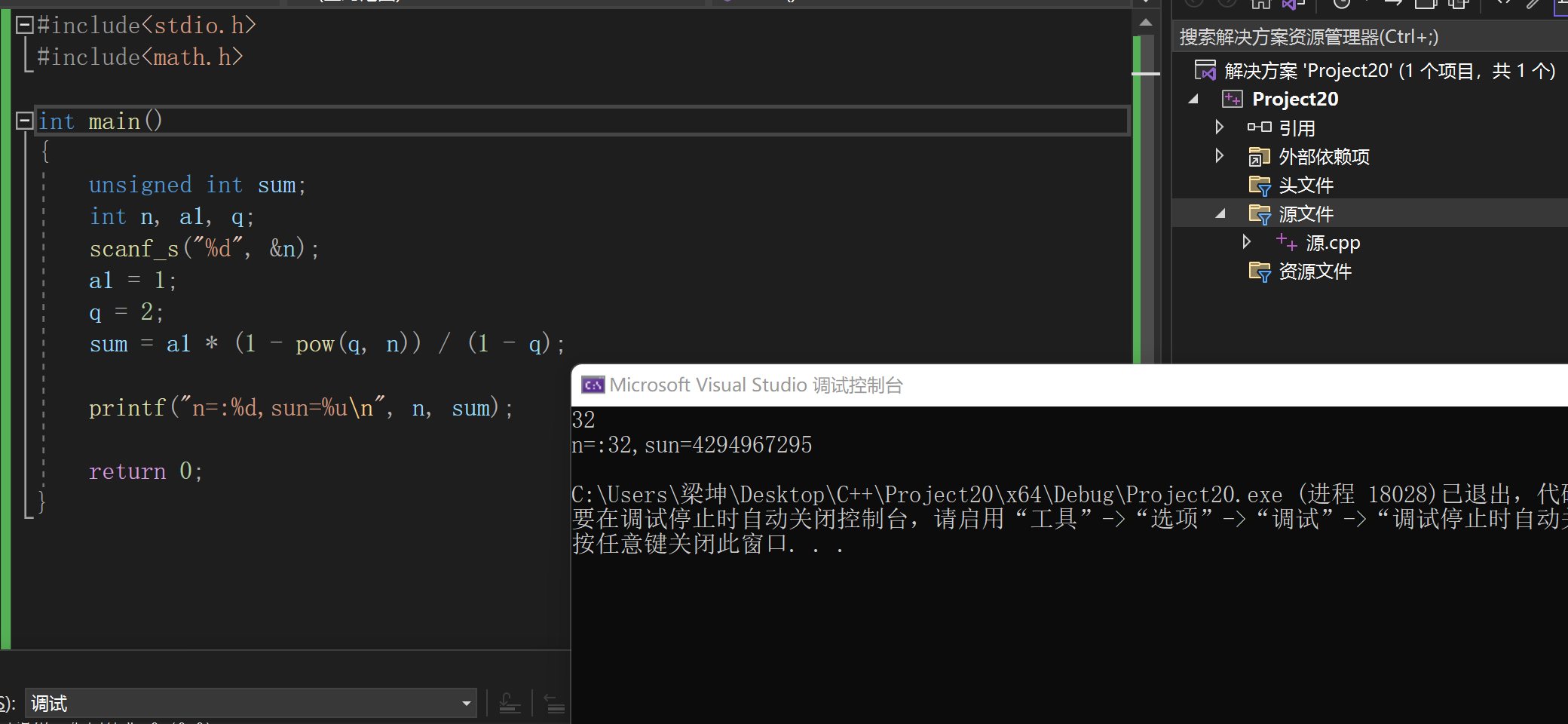Screen dimensions: 1568x724
Task: Click the console line '按任意键关闭此窗口'
Action: pos(708,544)
